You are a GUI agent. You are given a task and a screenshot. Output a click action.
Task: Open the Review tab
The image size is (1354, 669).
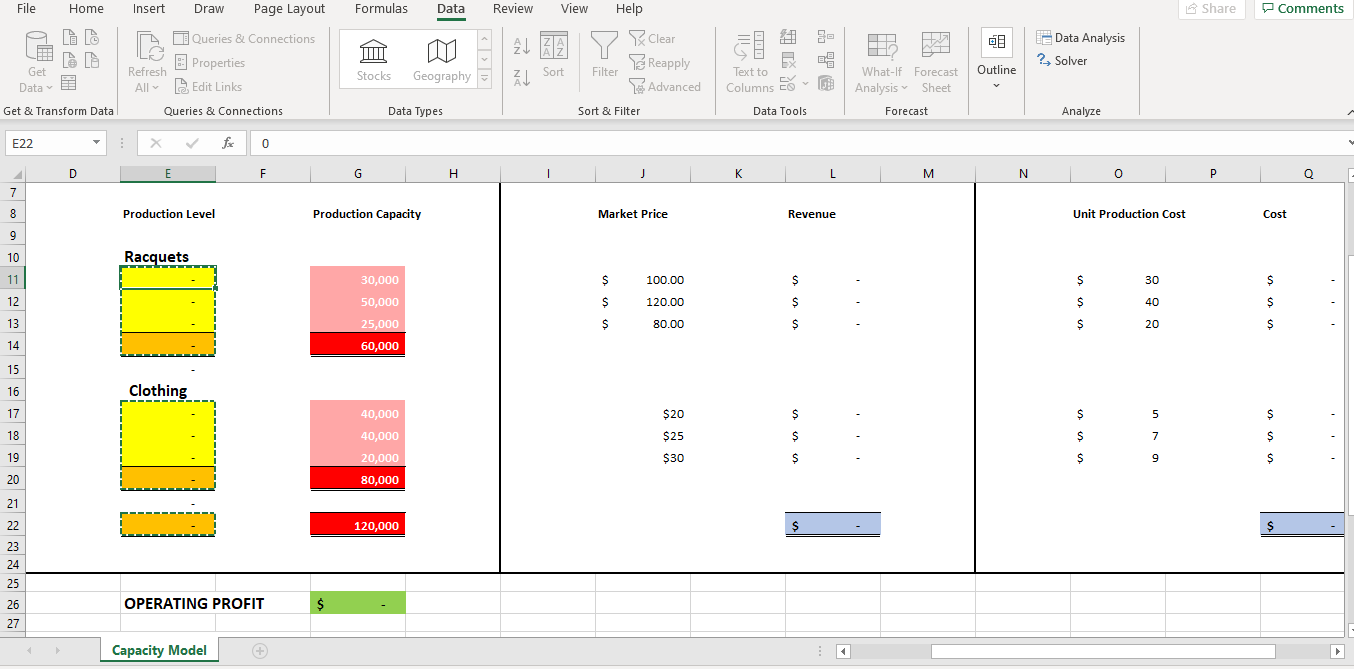[513, 9]
